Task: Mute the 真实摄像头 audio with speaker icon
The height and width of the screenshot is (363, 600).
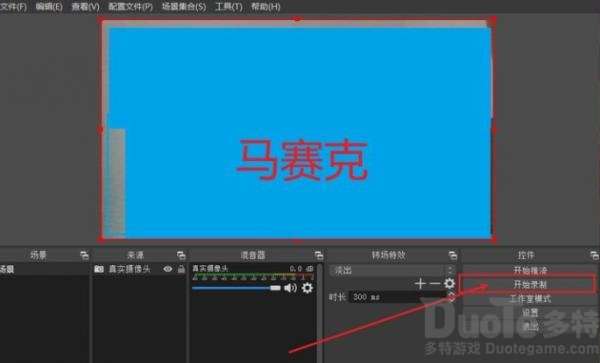Action: pos(290,288)
